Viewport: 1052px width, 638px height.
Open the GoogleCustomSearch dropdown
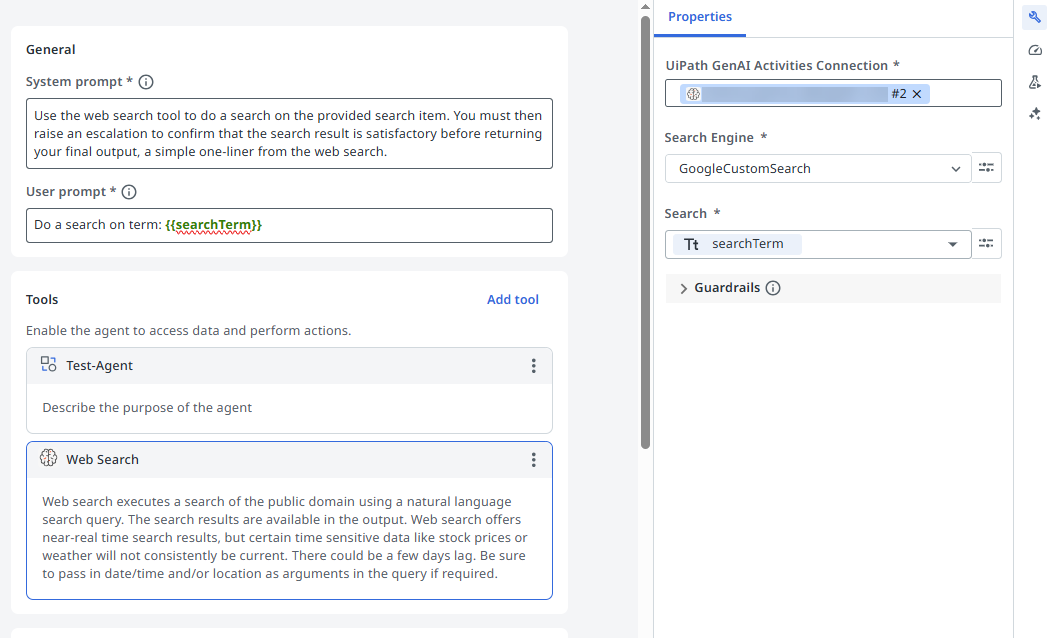click(x=818, y=168)
